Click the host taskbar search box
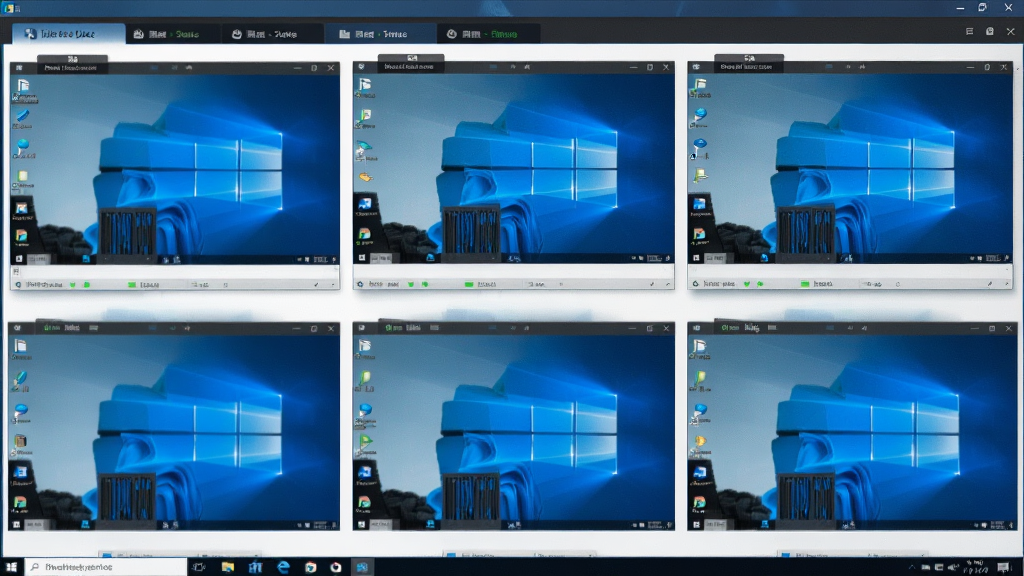This screenshot has height=576, width=1024. [106, 567]
